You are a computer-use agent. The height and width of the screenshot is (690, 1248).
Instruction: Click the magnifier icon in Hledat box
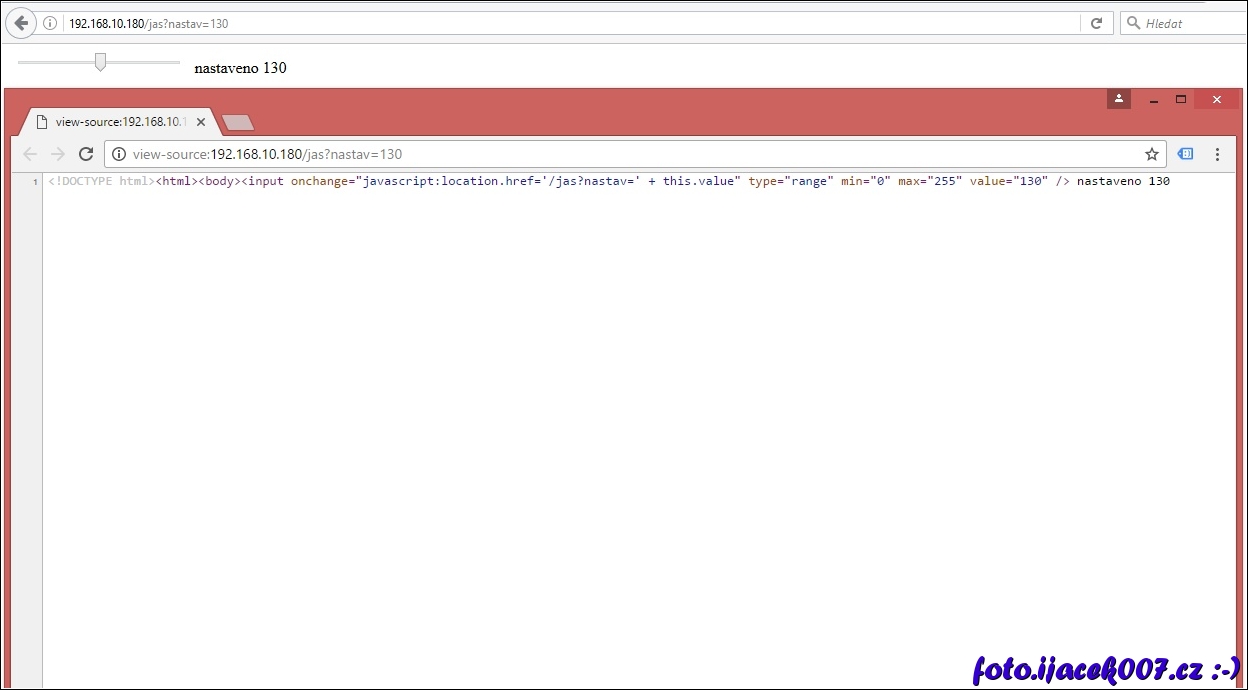click(x=1133, y=23)
